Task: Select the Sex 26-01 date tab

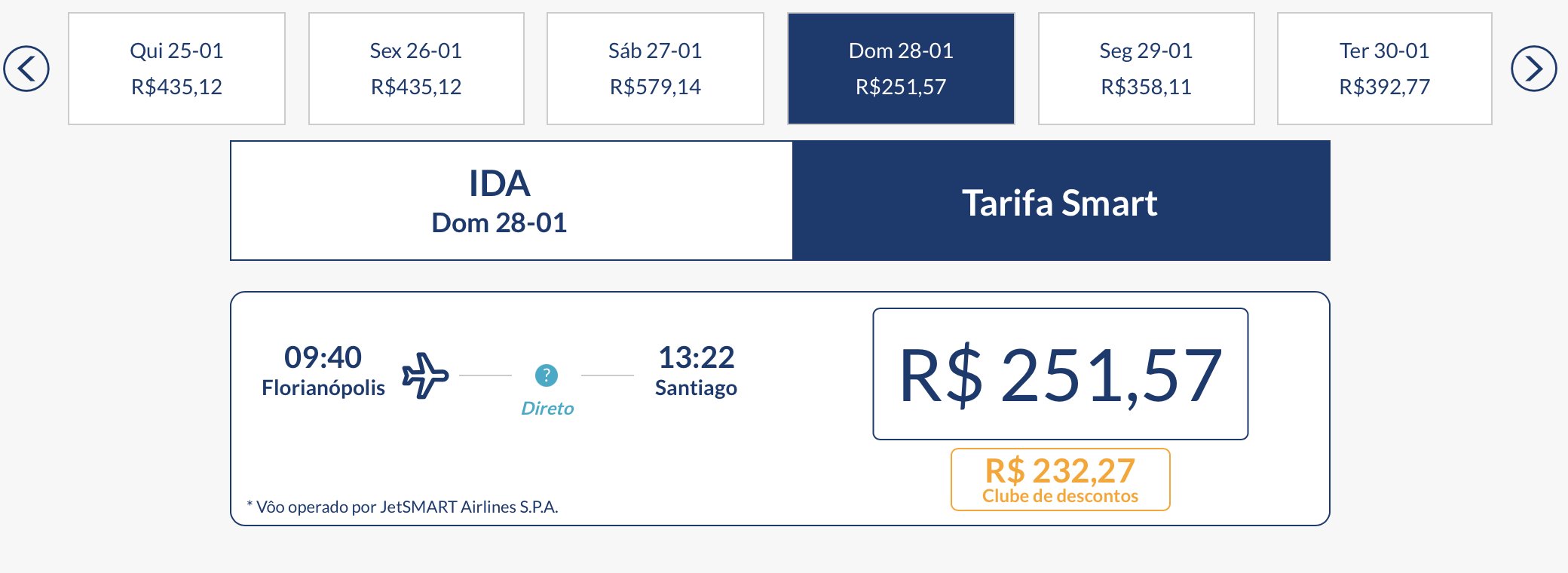Action: pos(416,69)
